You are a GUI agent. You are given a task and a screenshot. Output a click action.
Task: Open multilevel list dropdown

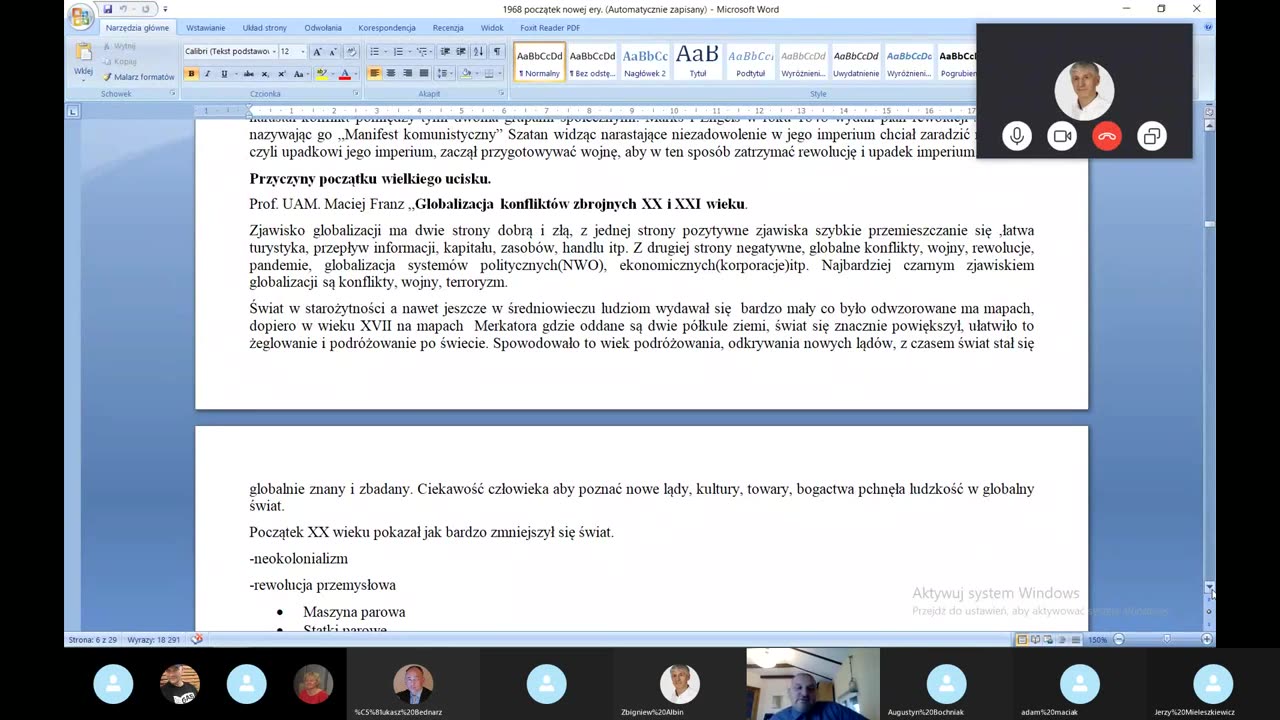point(431,51)
